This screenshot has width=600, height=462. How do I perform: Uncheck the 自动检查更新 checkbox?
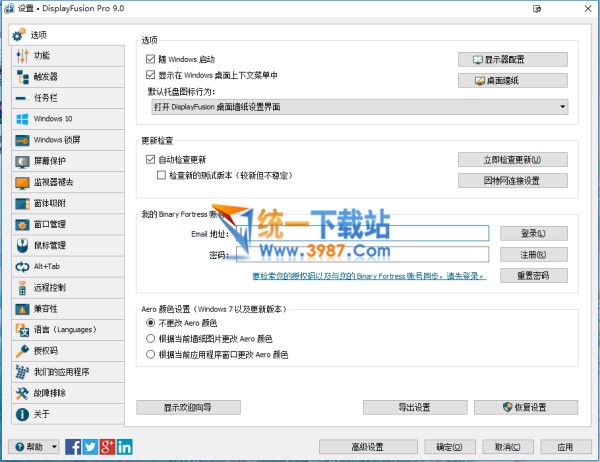pyautogui.click(x=150, y=160)
